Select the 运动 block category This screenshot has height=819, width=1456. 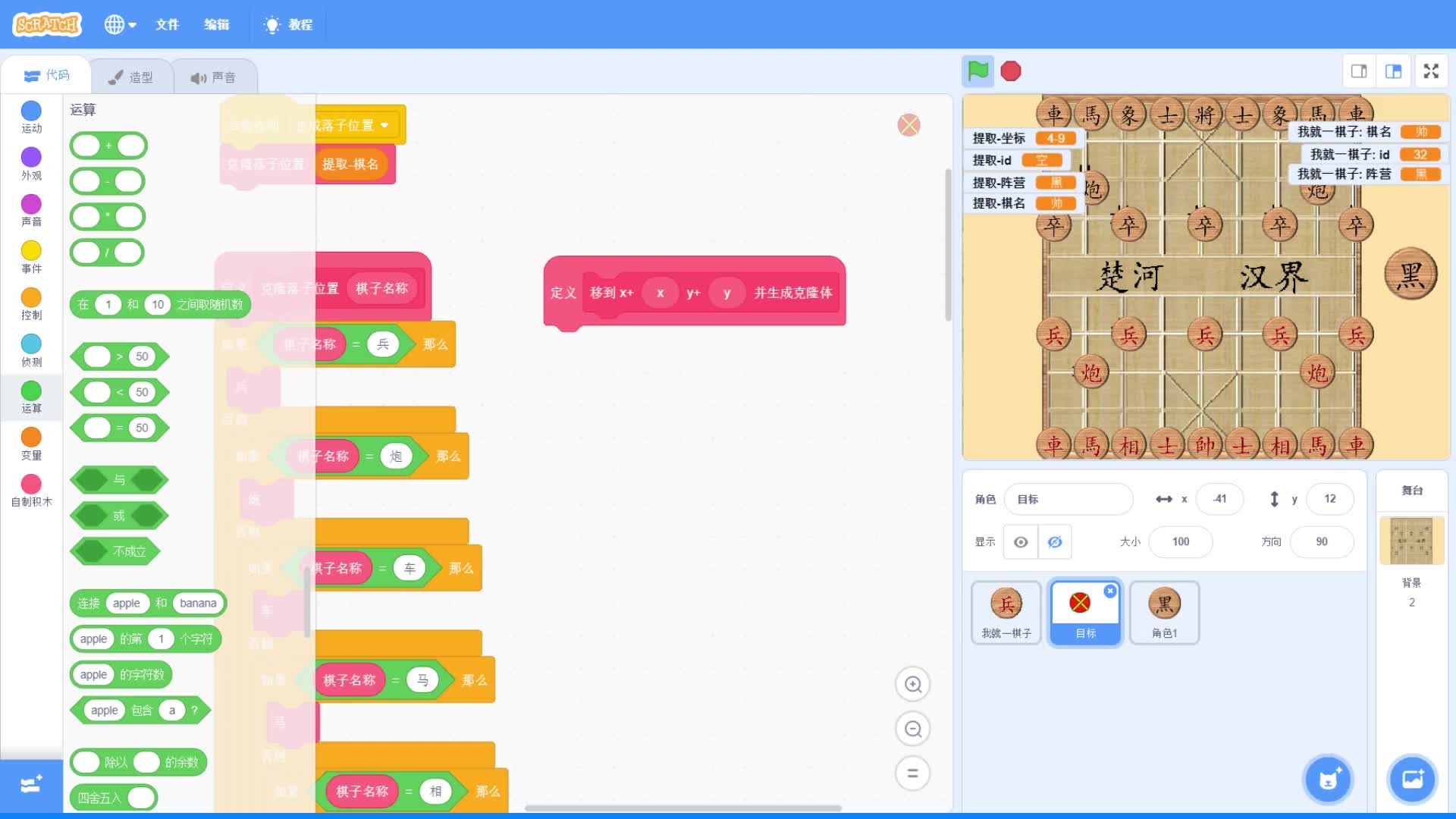point(31,117)
